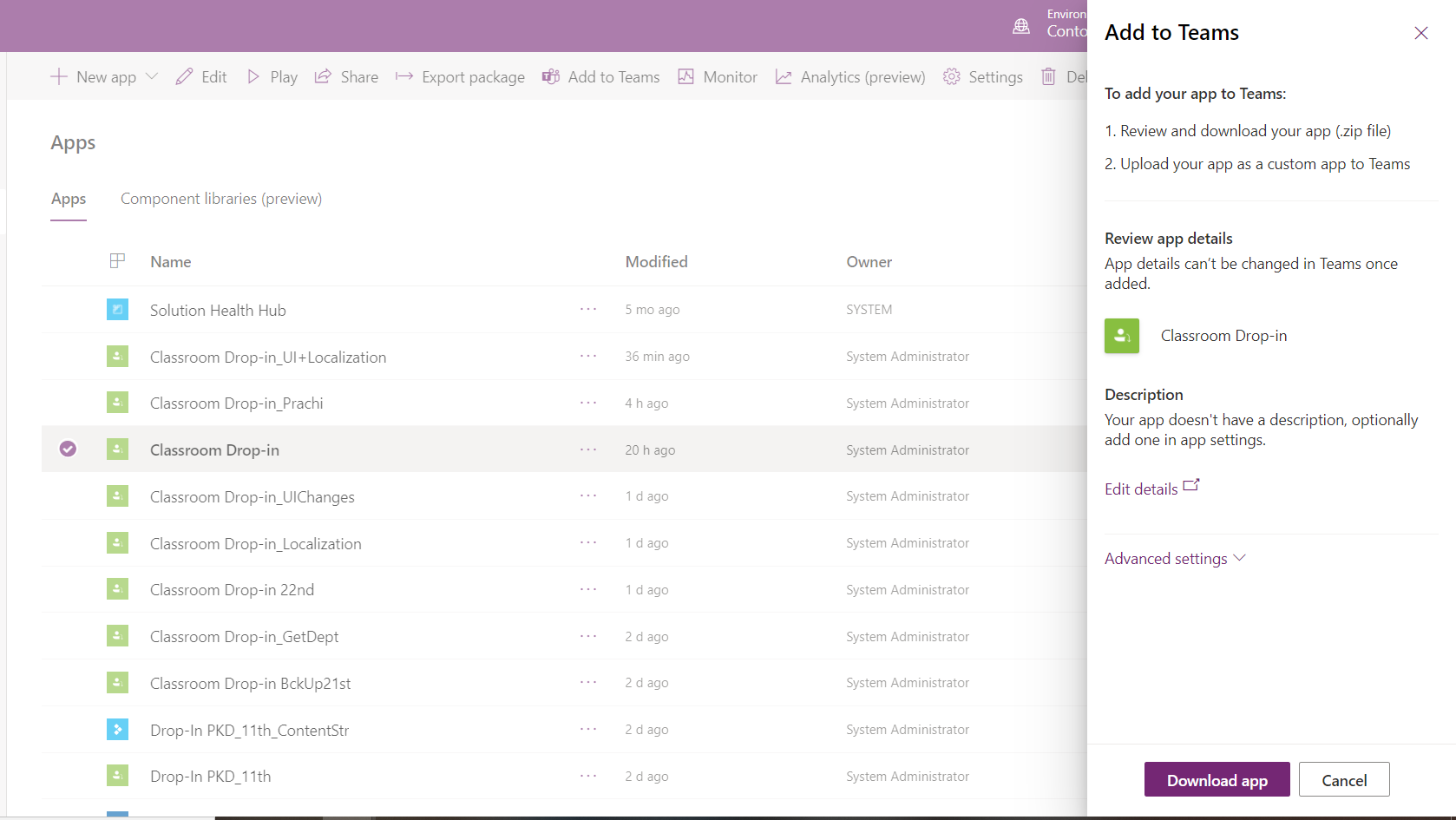
Task: Open Classroom Drop-in_Prachi app
Action: 237,403
